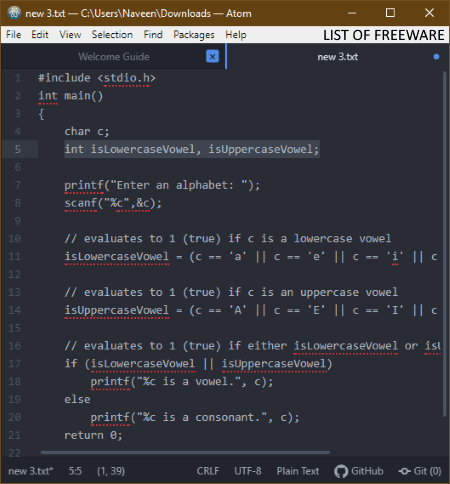This screenshot has width=450, height=484.
Task: Open the Find menu
Action: click(153, 35)
